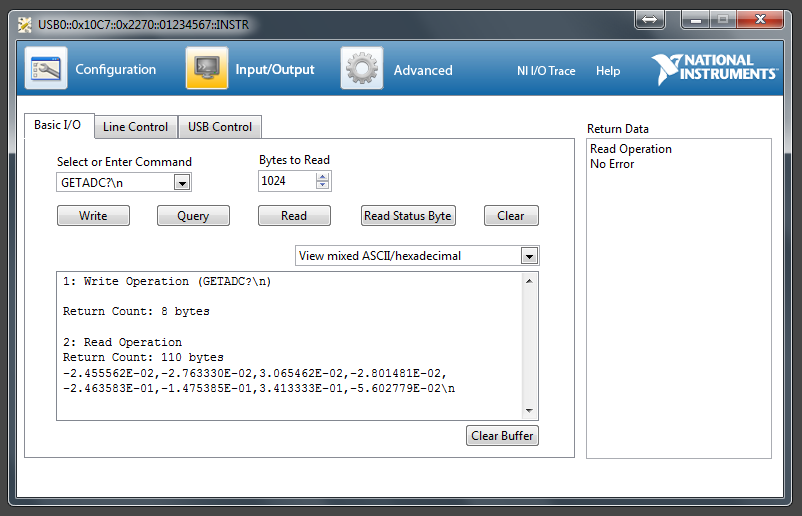The image size is (802, 516).
Task: Open the Configuration wrench icon
Action: click(x=46, y=68)
